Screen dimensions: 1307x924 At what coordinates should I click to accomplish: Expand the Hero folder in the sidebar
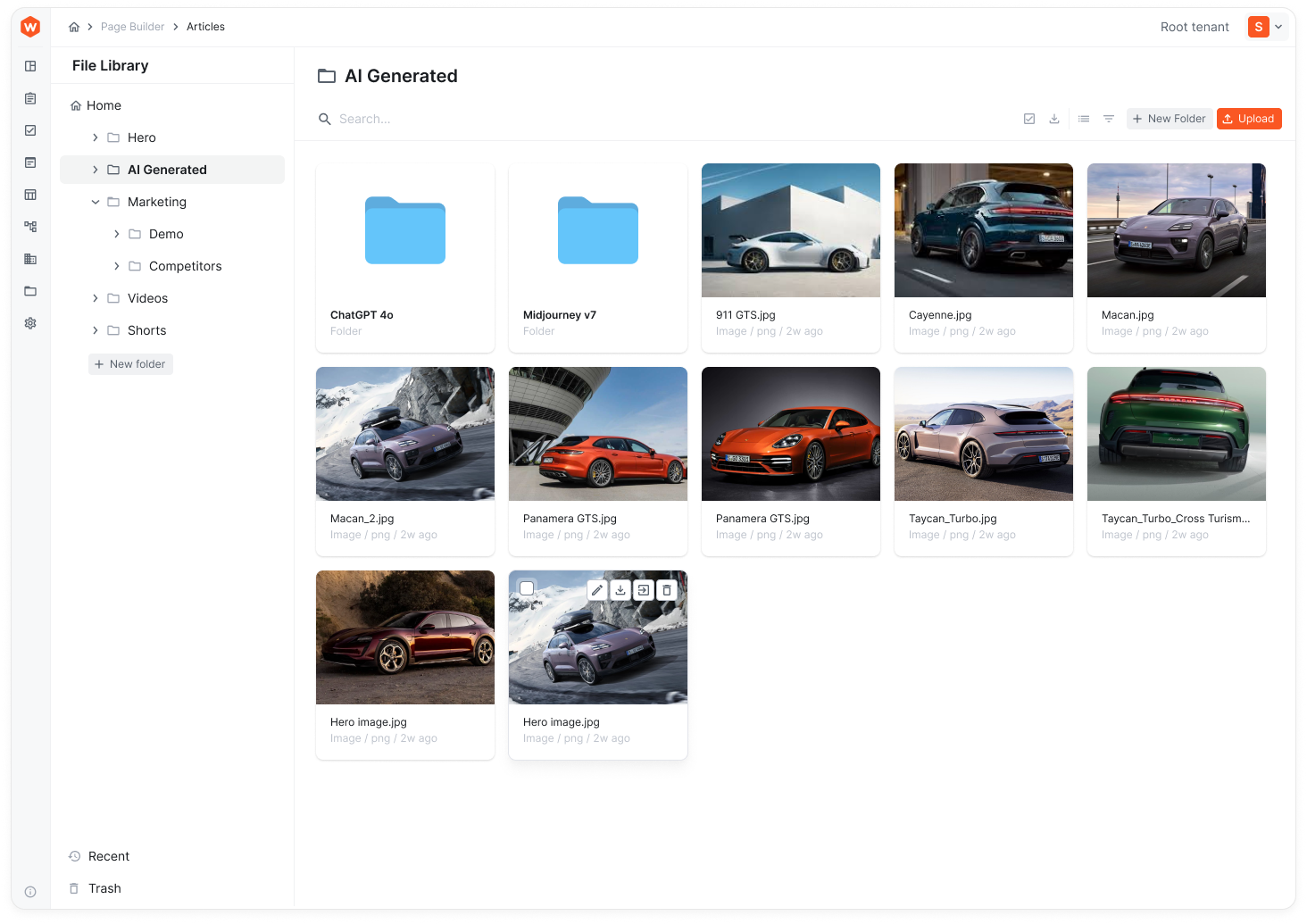96,137
